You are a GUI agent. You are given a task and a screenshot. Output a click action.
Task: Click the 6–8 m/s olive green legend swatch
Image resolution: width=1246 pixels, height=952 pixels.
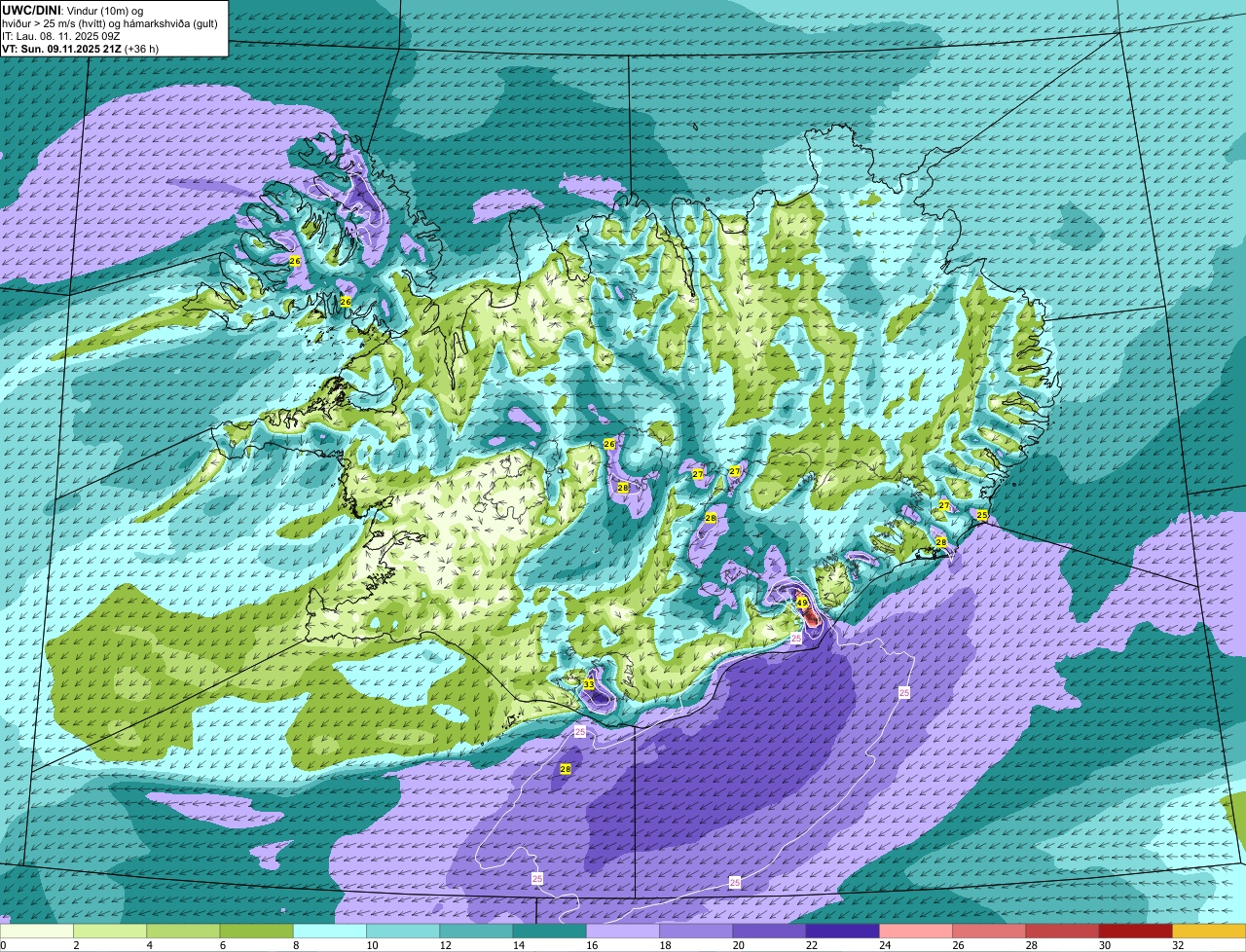coord(257,932)
